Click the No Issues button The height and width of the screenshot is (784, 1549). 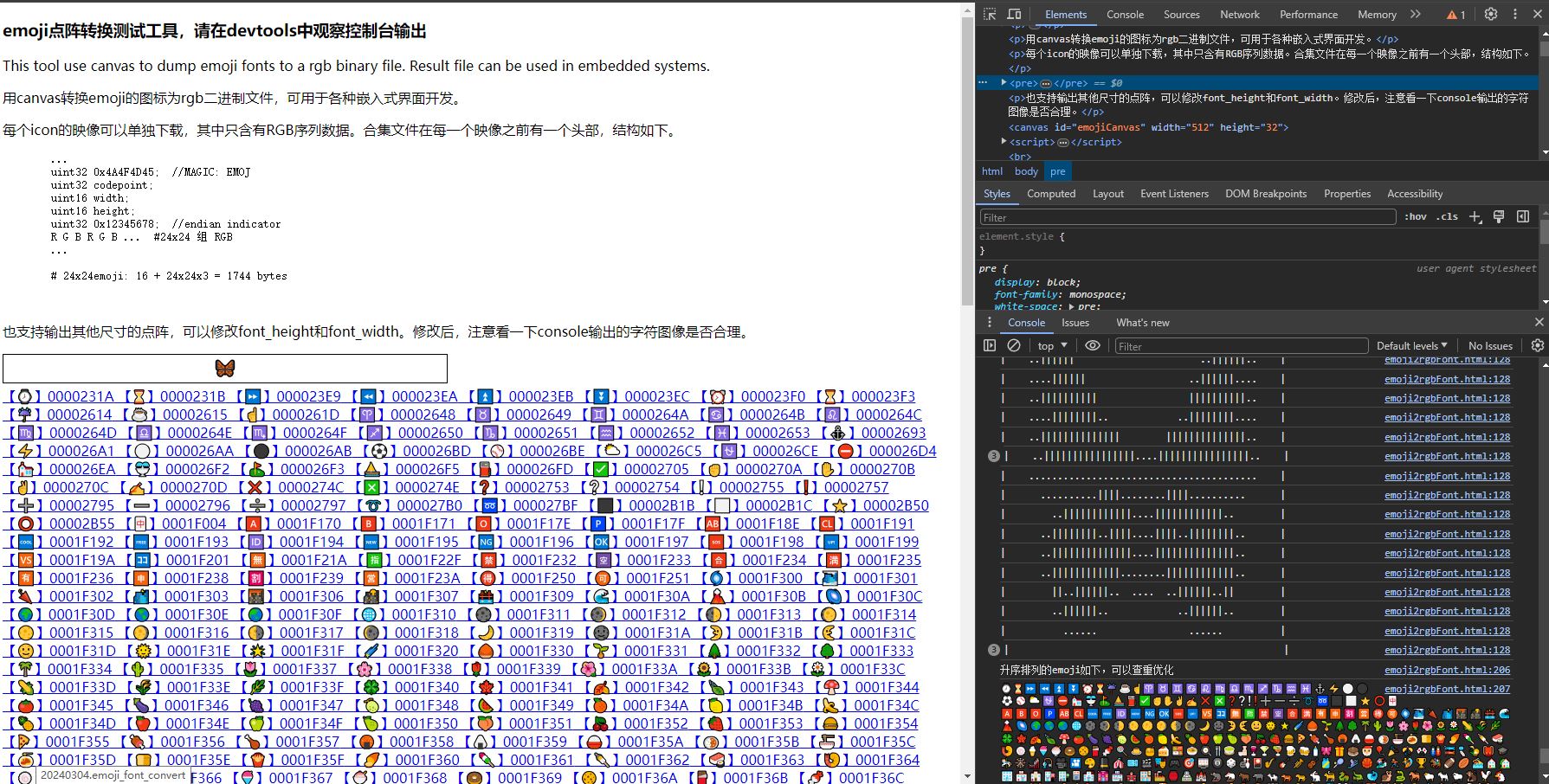coord(1490,345)
